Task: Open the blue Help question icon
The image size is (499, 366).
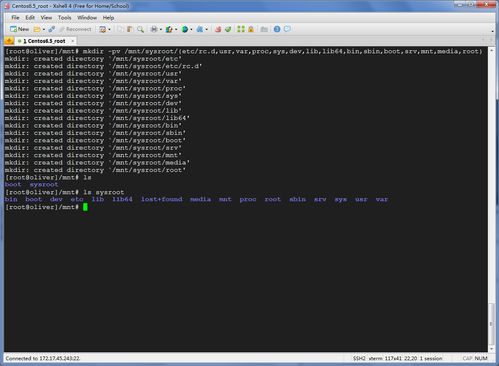Action: click(x=277, y=29)
